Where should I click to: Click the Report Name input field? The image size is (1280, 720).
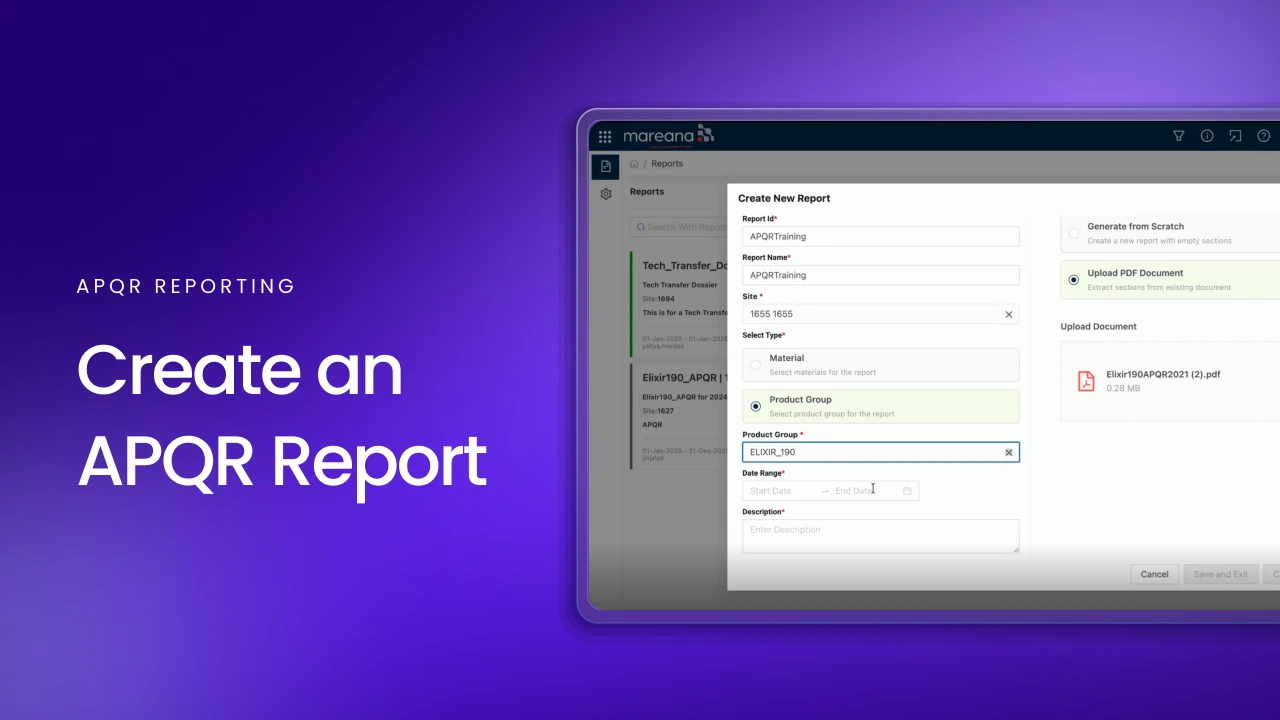[x=880, y=275]
